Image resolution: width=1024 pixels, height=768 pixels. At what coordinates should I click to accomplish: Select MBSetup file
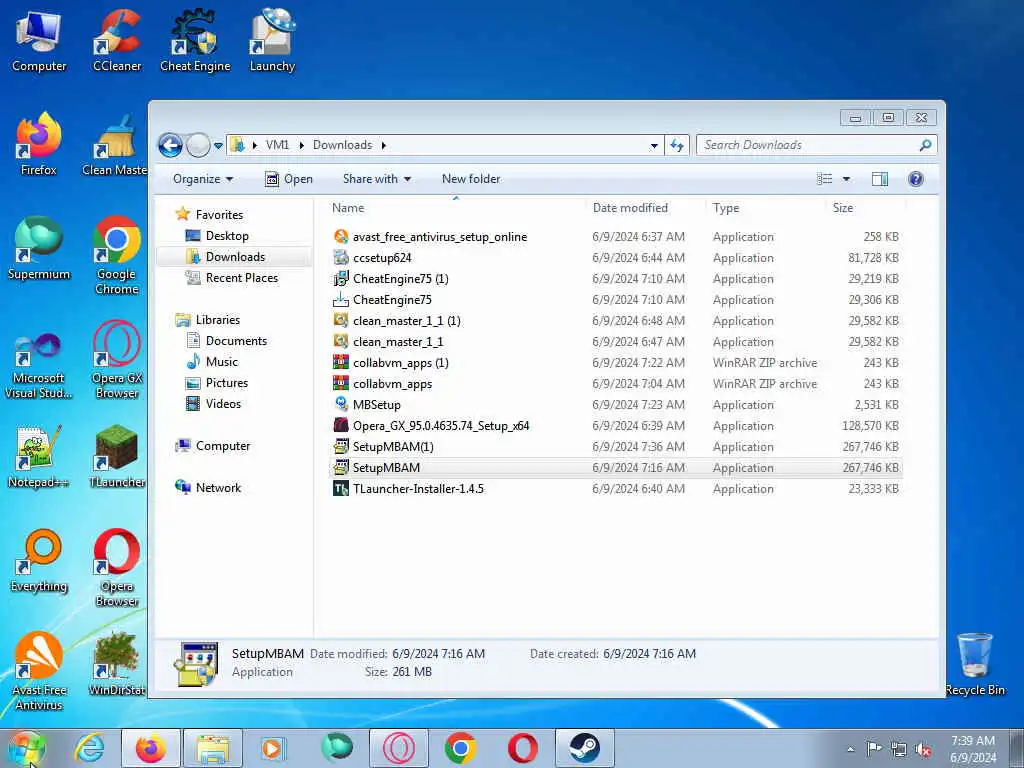click(616, 405)
